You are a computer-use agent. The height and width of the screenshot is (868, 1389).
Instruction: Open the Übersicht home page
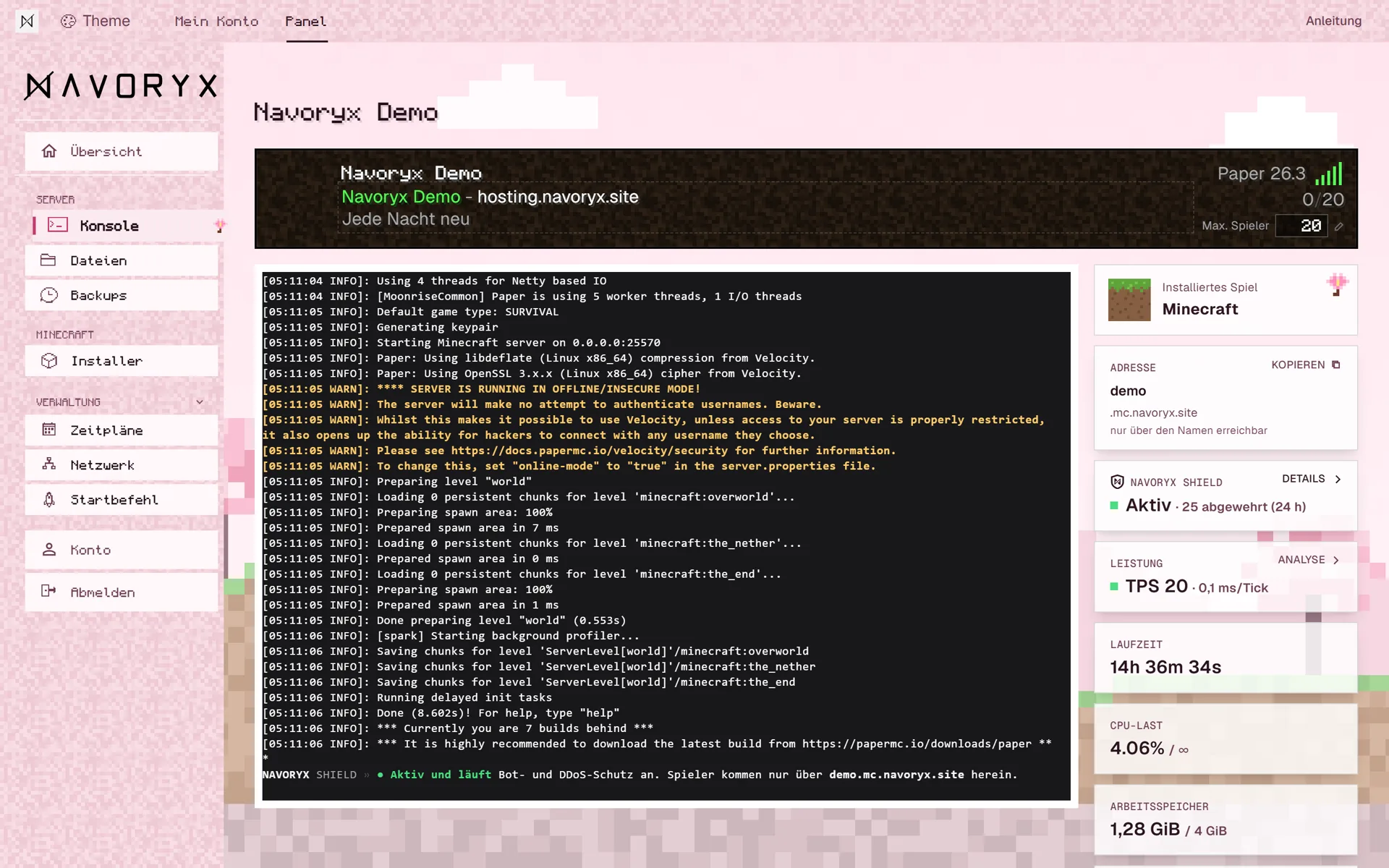click(x=122, y=151)
